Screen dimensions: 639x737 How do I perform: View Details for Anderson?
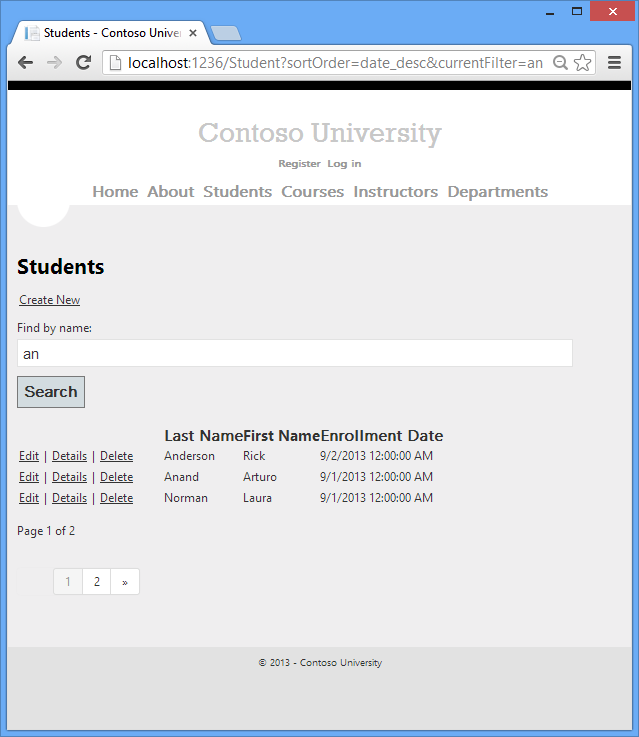70,456
